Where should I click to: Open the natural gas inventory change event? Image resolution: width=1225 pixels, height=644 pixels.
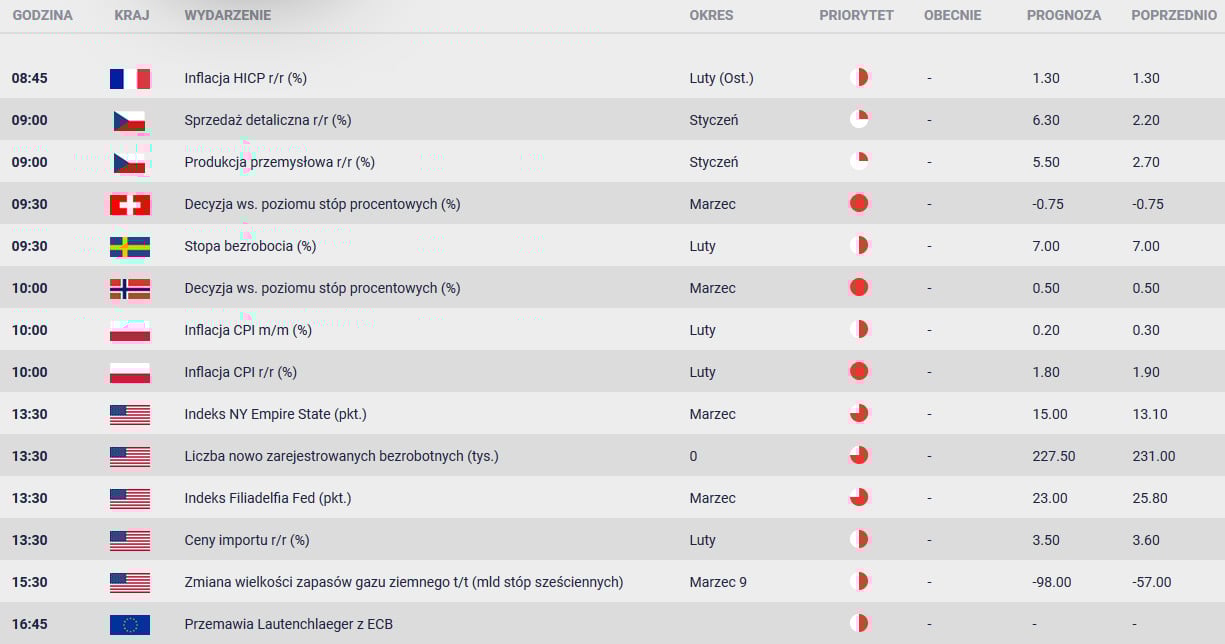pyautogui.click(x=404, y=582)
